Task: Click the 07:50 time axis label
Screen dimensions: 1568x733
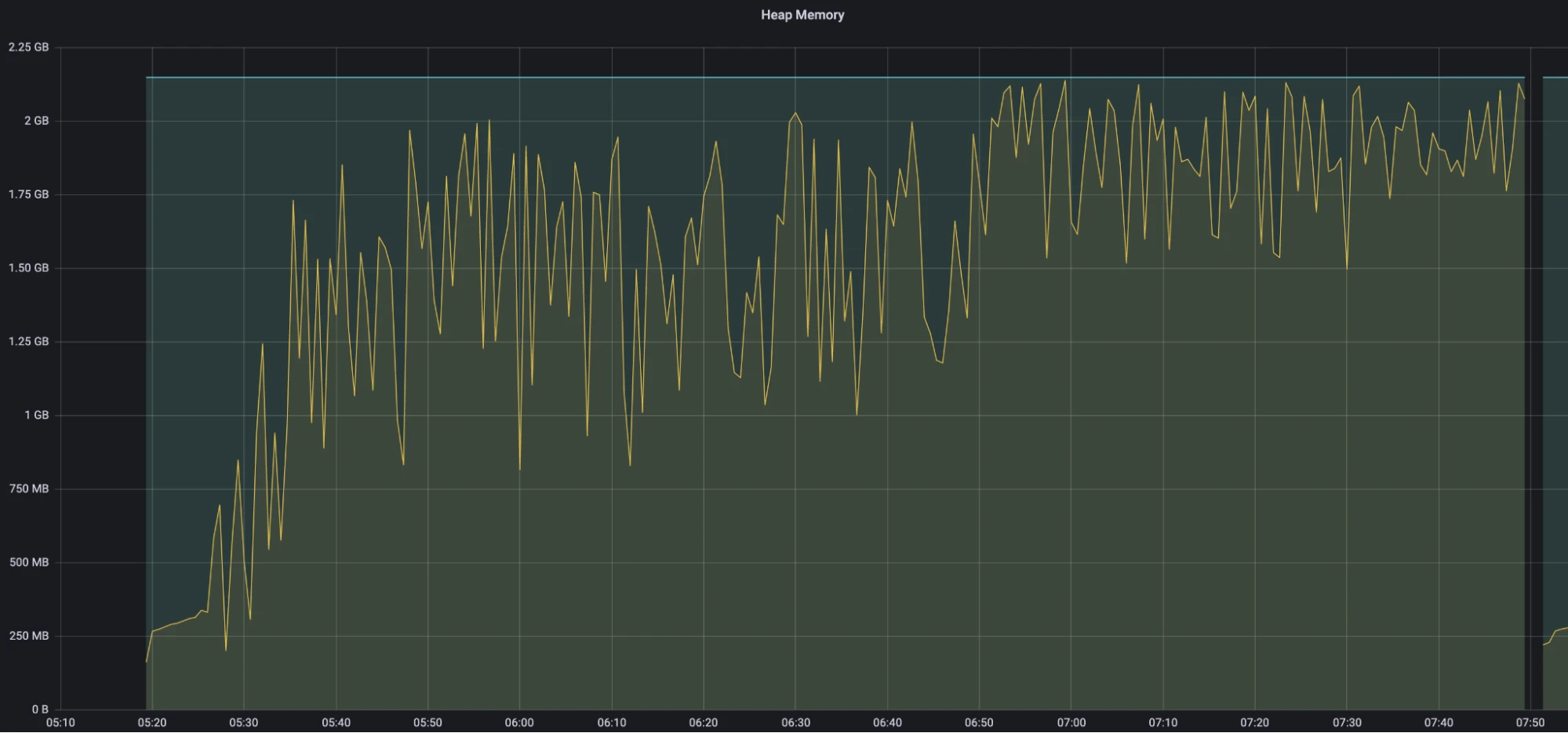Action: click(x=1530, y=722)
